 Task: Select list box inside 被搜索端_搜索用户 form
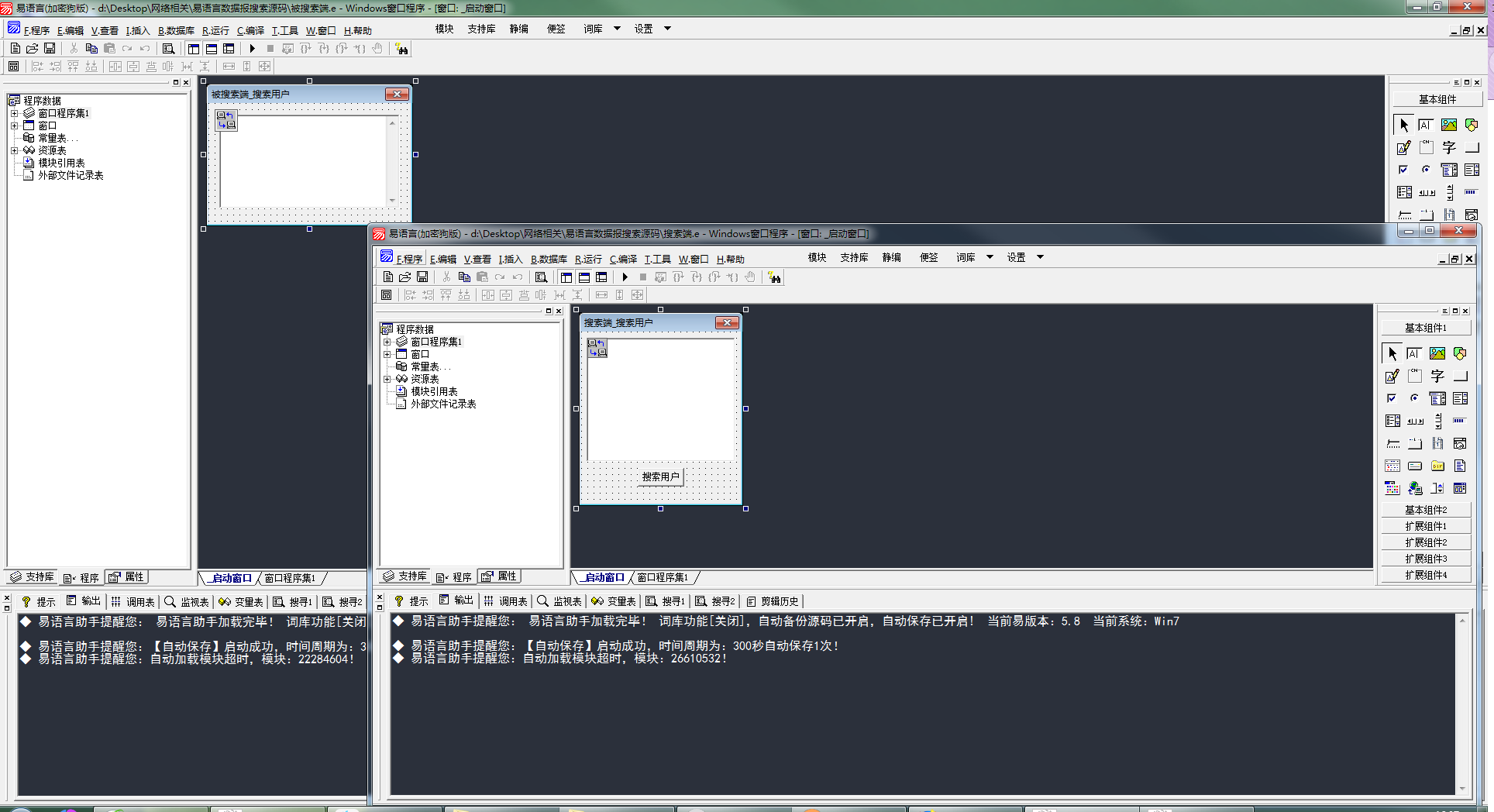308,161
